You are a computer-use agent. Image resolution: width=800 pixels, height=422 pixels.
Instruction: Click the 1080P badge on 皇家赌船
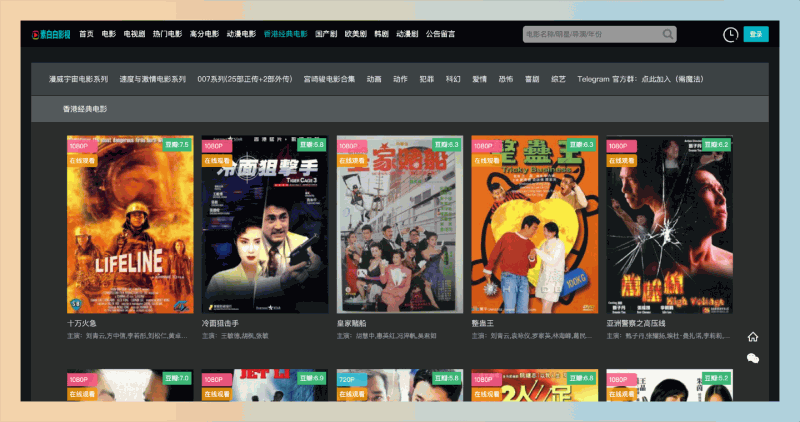tap(352, 146)
